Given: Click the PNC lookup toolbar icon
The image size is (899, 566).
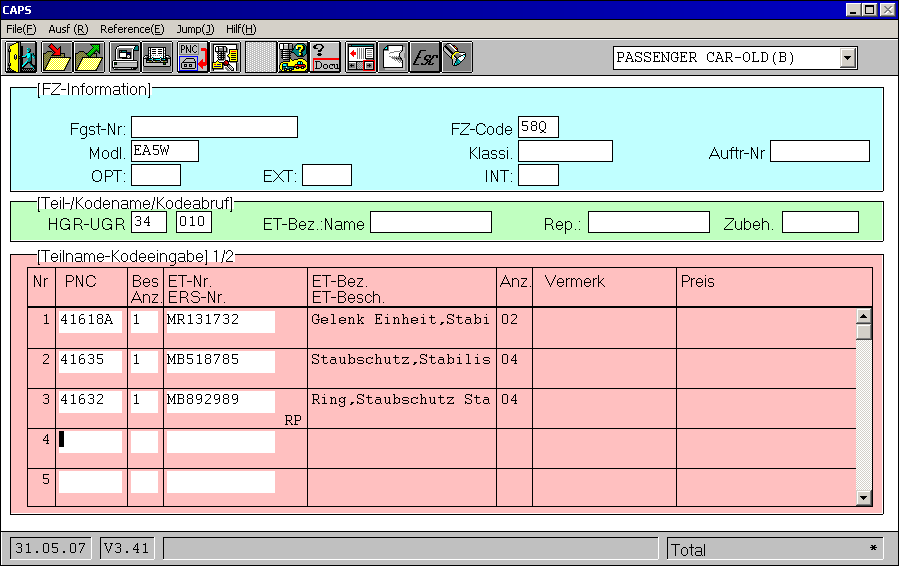Looking at the screenshot, I should 192,57.
